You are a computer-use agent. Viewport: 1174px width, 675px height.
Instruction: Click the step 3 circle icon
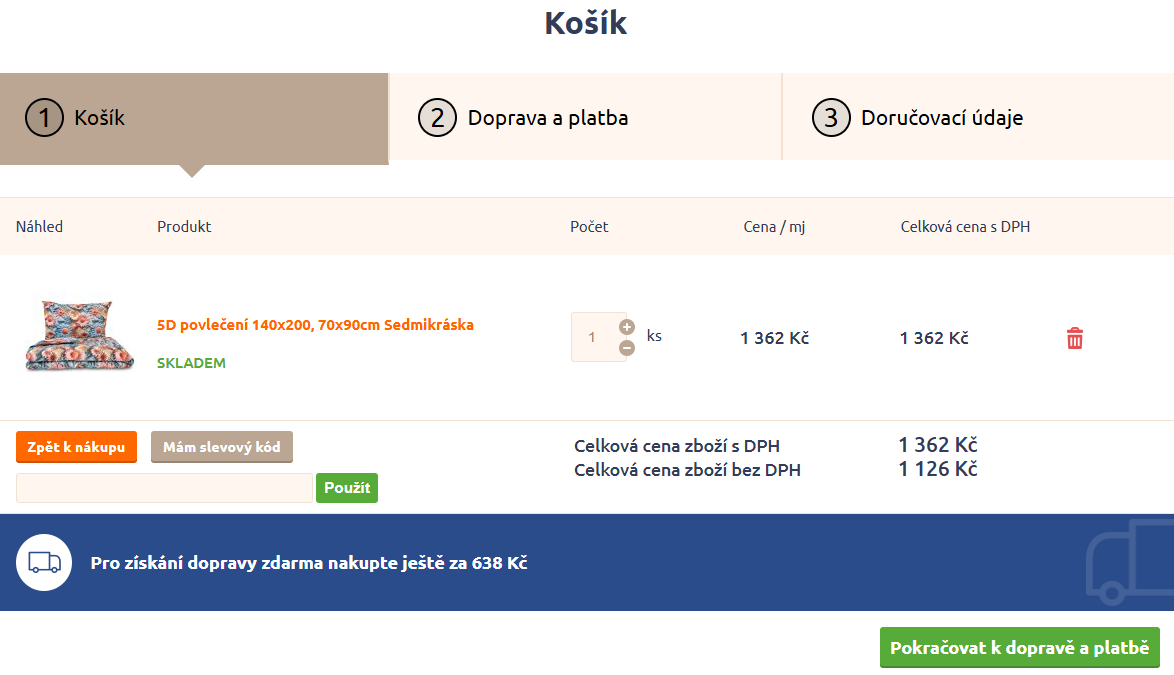[x=830, y=117]
